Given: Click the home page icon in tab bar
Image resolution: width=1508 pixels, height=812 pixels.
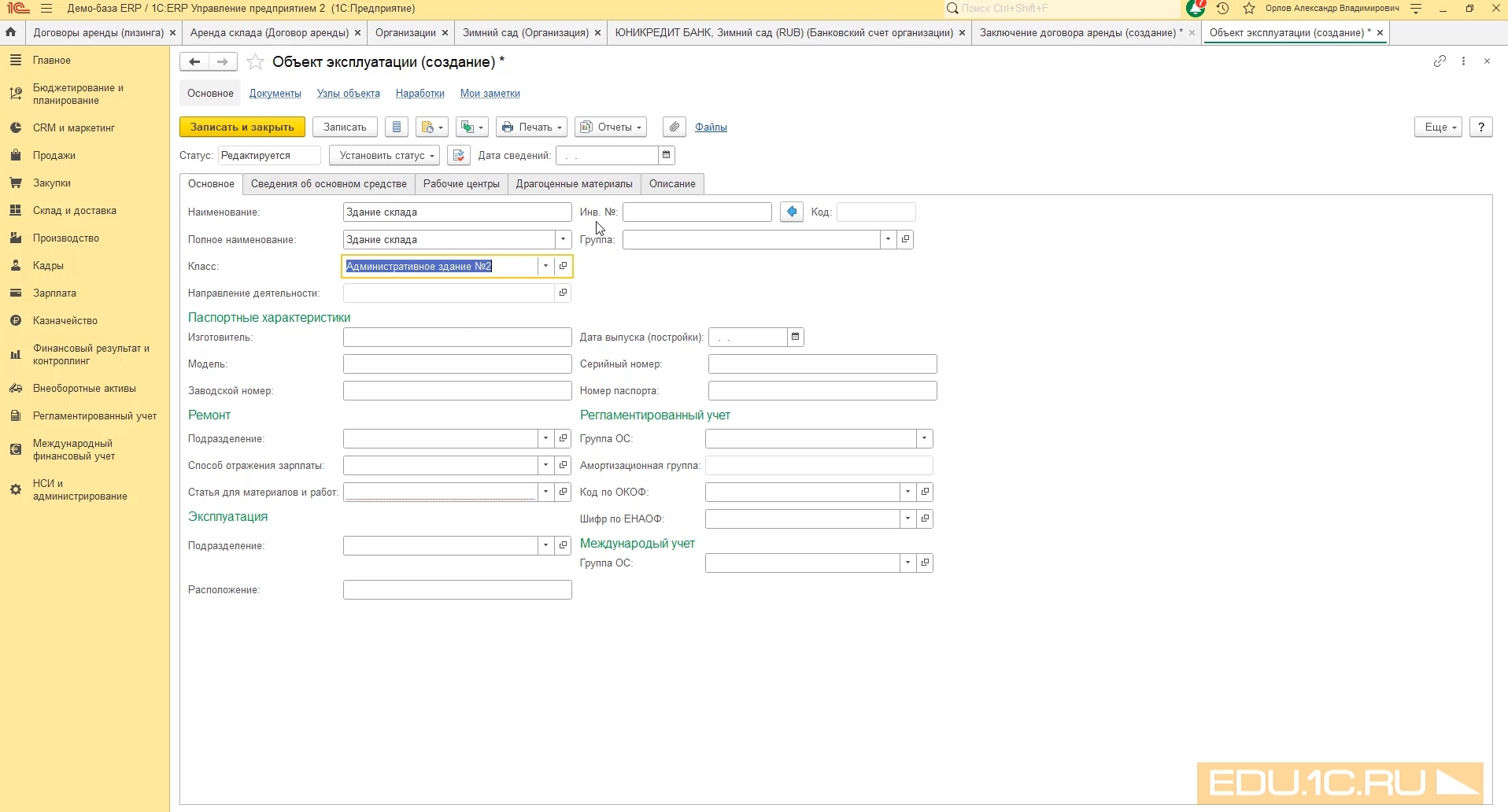Looking at the screenshot, I should pos(11,32).
